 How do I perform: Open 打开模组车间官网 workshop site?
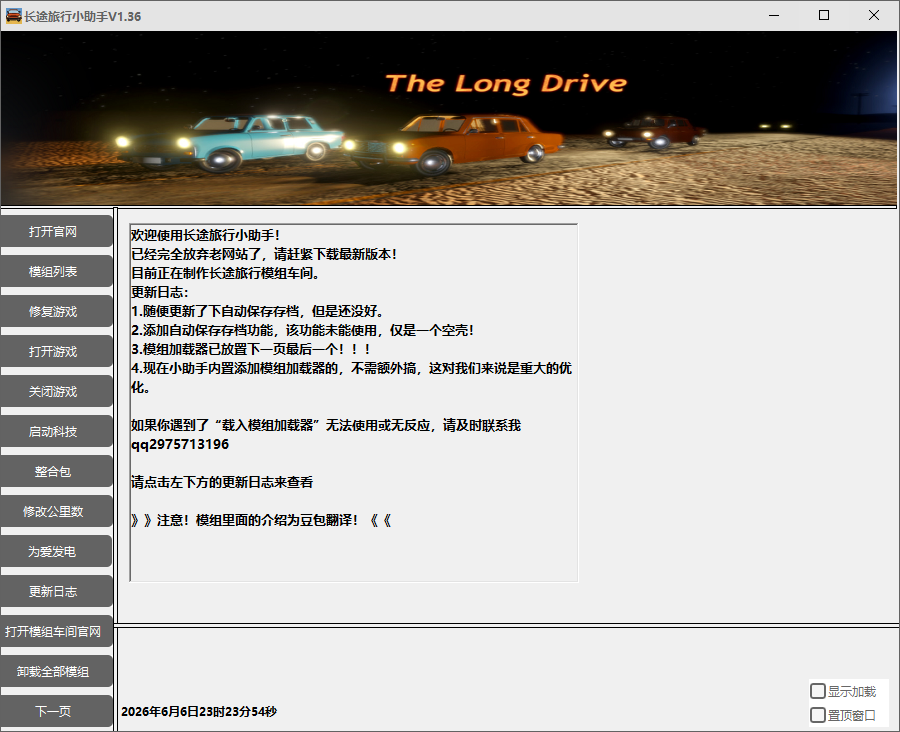56,632
